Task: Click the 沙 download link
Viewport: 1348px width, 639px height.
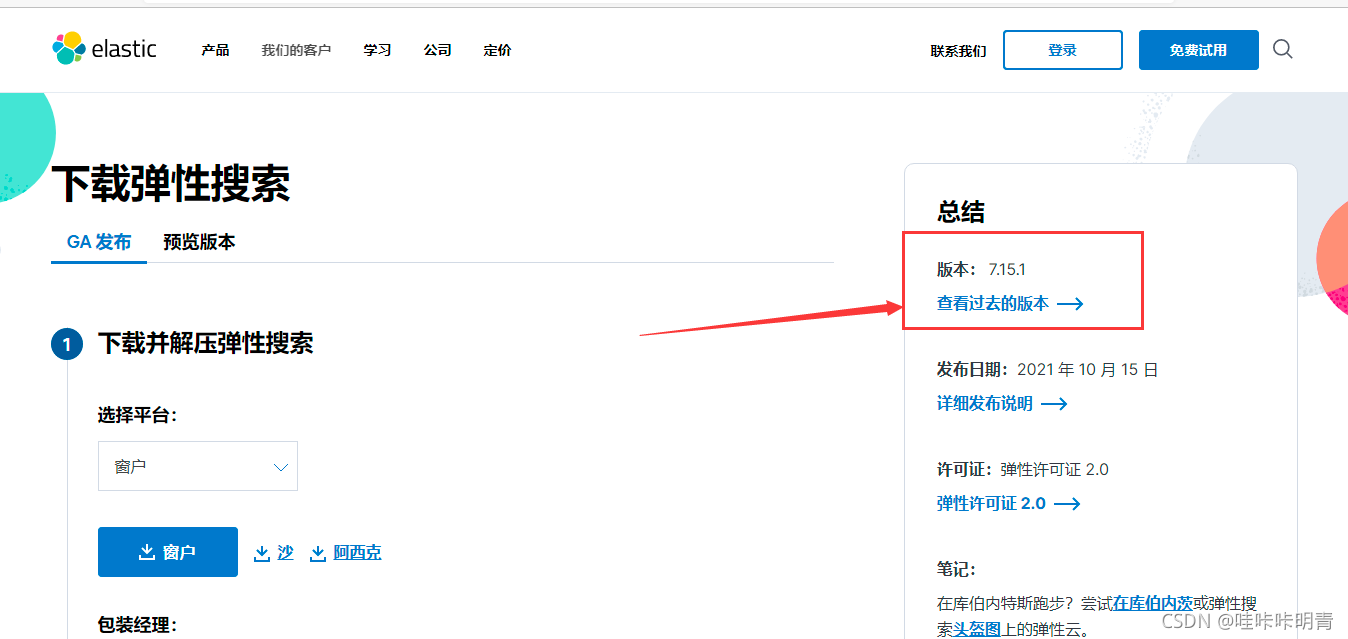Action: [286, 552]
